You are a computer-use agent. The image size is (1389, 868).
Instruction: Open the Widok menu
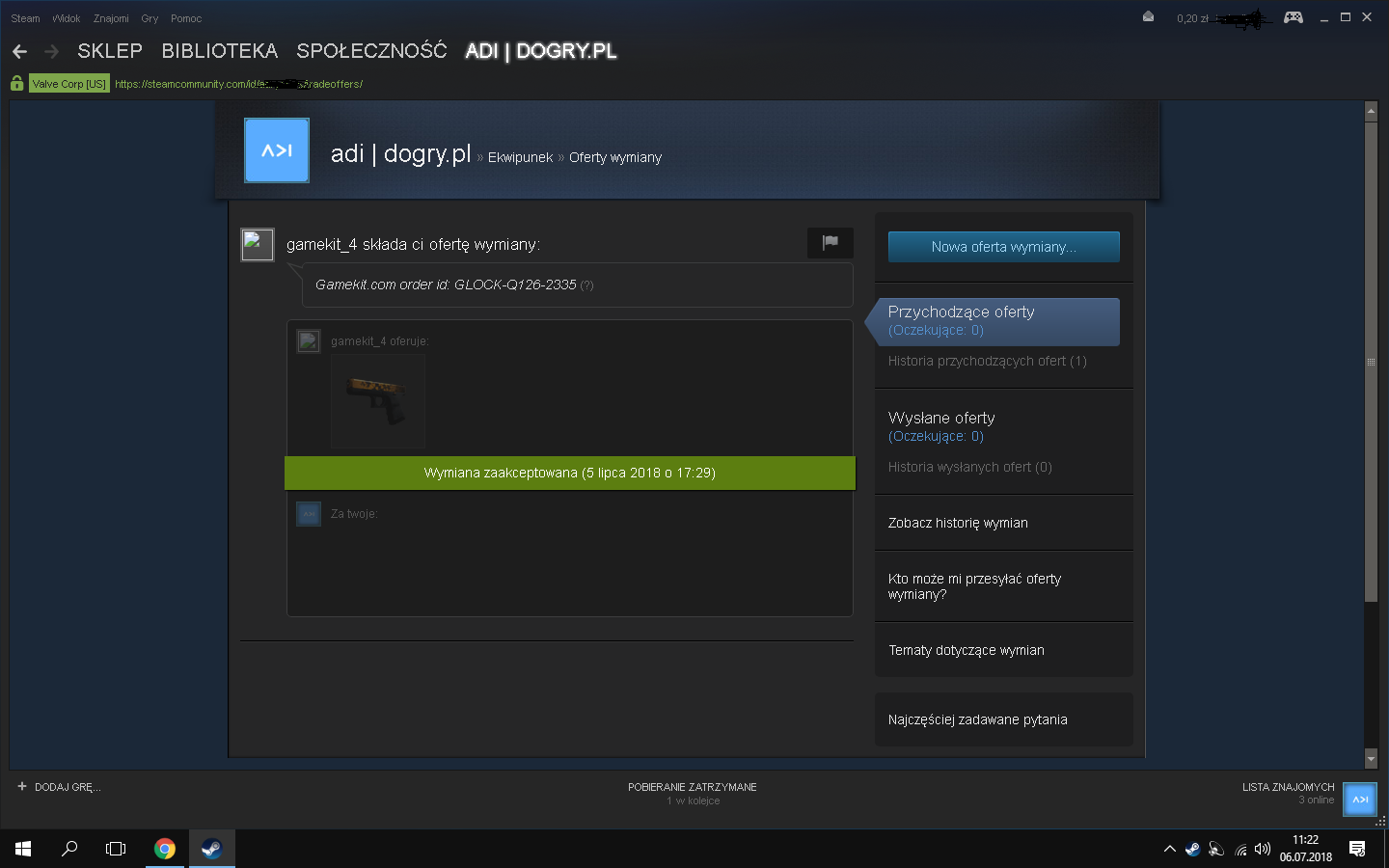click(67, 18)
